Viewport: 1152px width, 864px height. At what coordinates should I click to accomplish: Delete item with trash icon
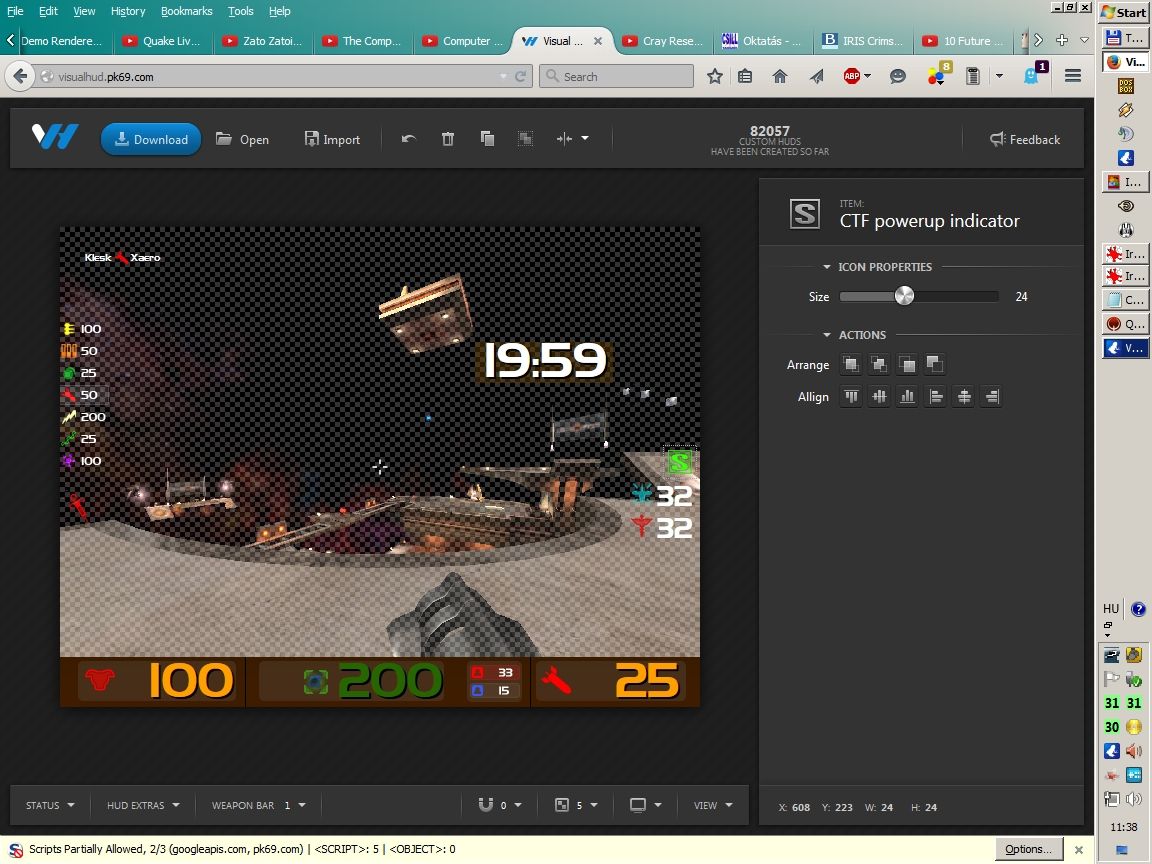coord(447,139)
